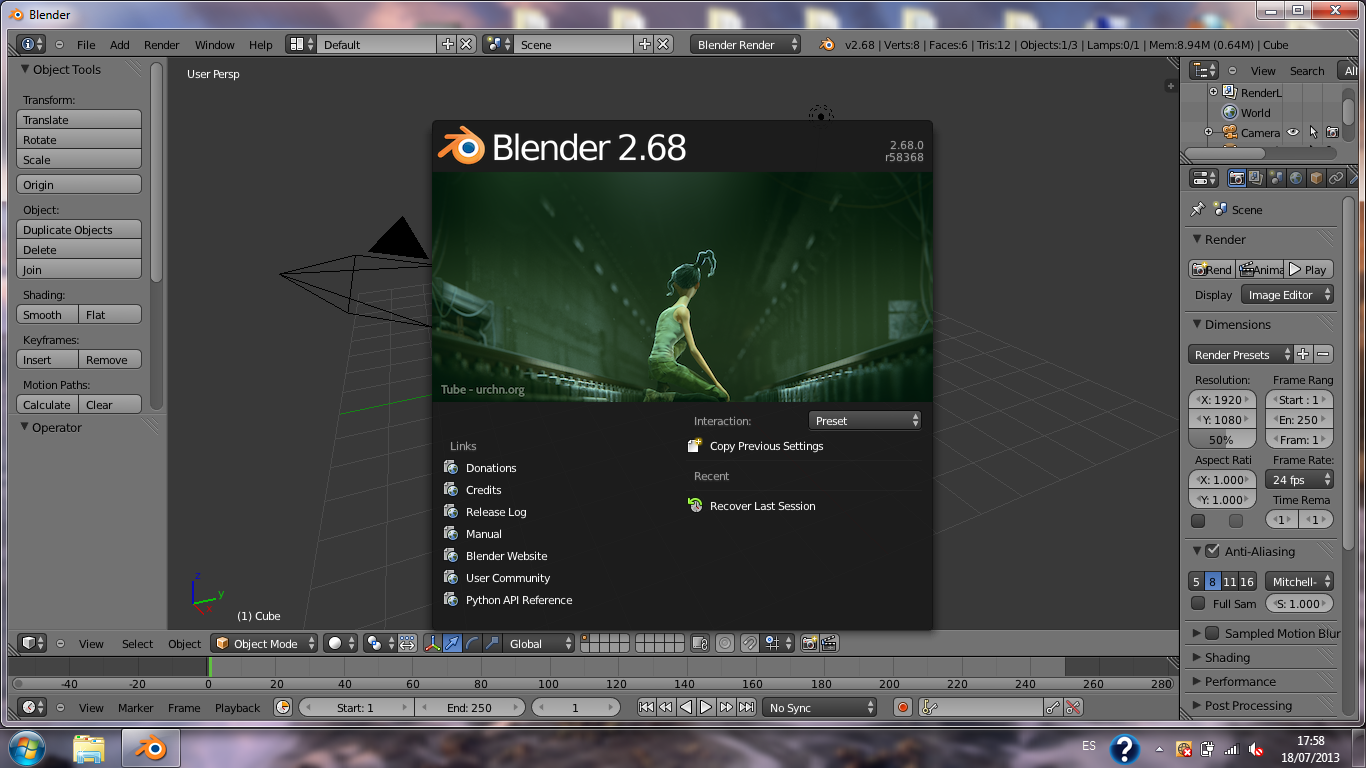Click the End: 250 frame field in timeline
This screenshot has width=1366, height=768.
(470, 708)
